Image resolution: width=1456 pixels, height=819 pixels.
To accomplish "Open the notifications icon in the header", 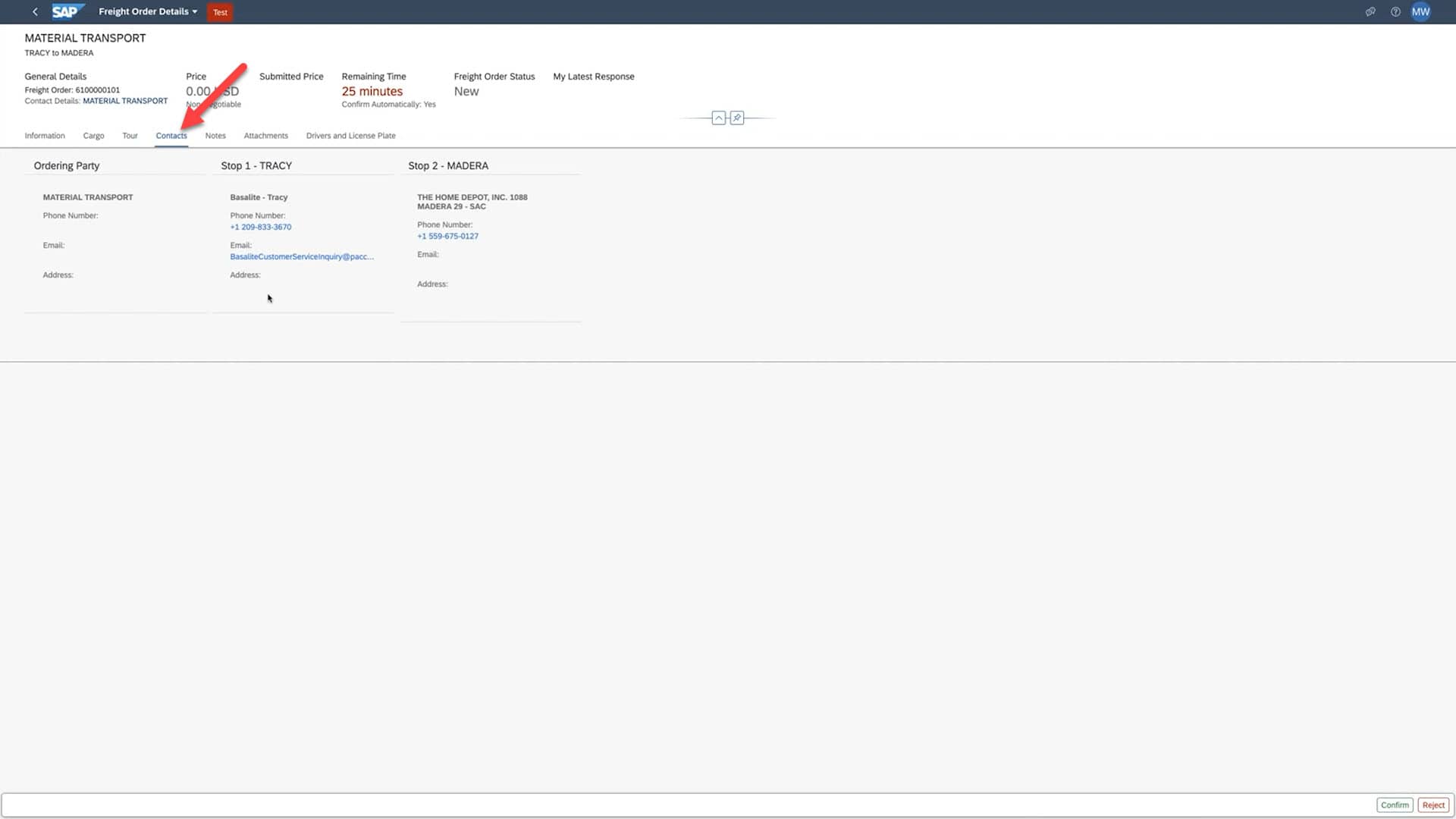I will tap(1370, 11).
